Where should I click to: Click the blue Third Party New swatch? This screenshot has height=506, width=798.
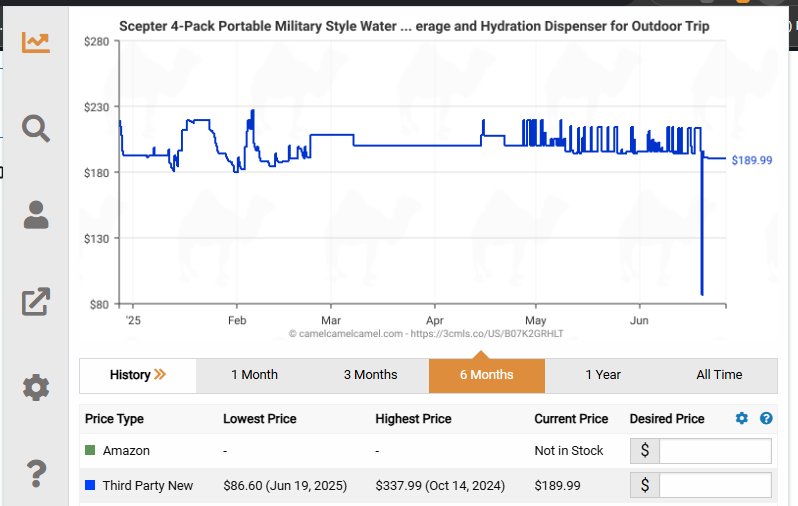click(x=90, y=485)
